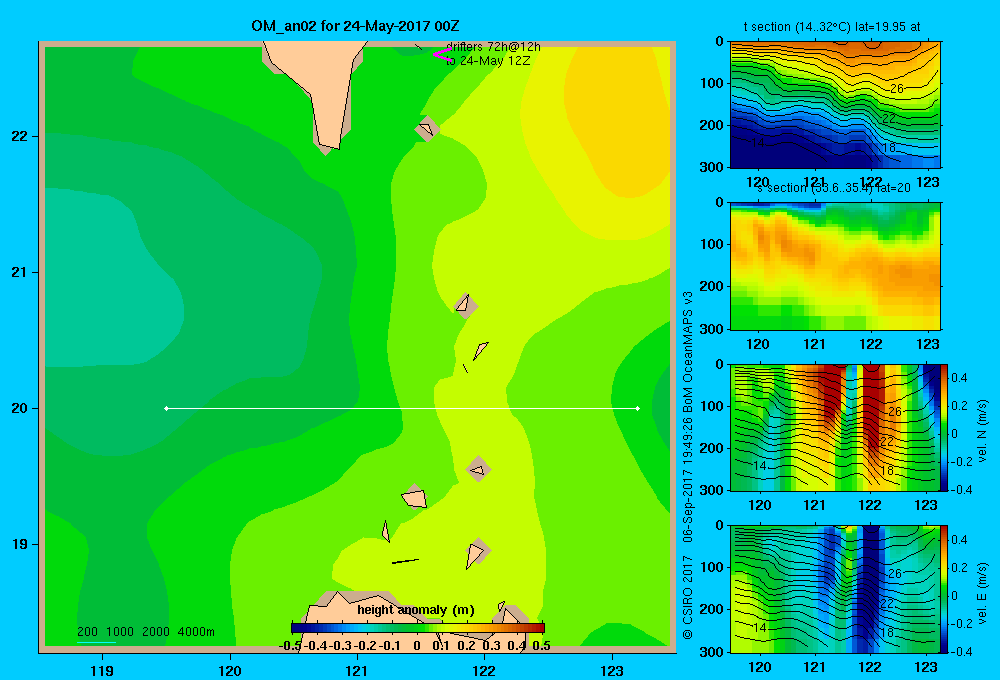Click depth tick '100' on the temperature section axis
The height and width of the screenshot is (680, 1000).
[x=711, y=83]
